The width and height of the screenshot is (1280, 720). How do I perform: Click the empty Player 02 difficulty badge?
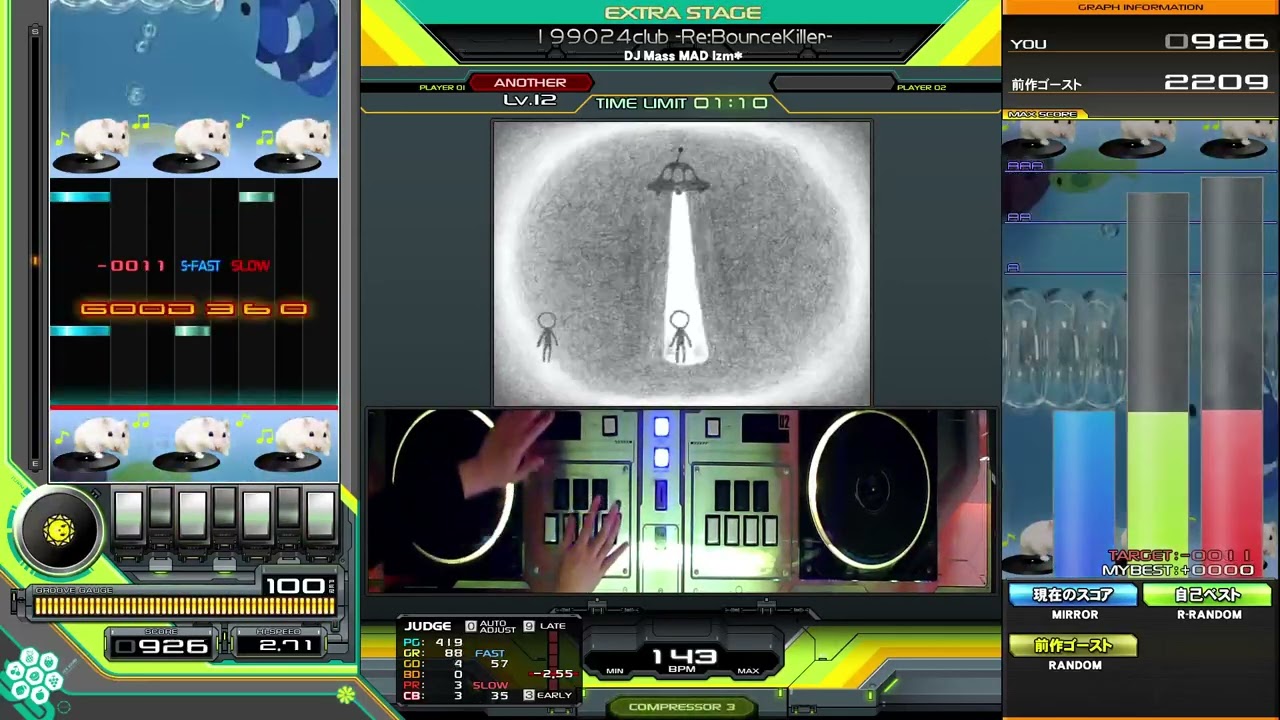(x=832, y=83)
